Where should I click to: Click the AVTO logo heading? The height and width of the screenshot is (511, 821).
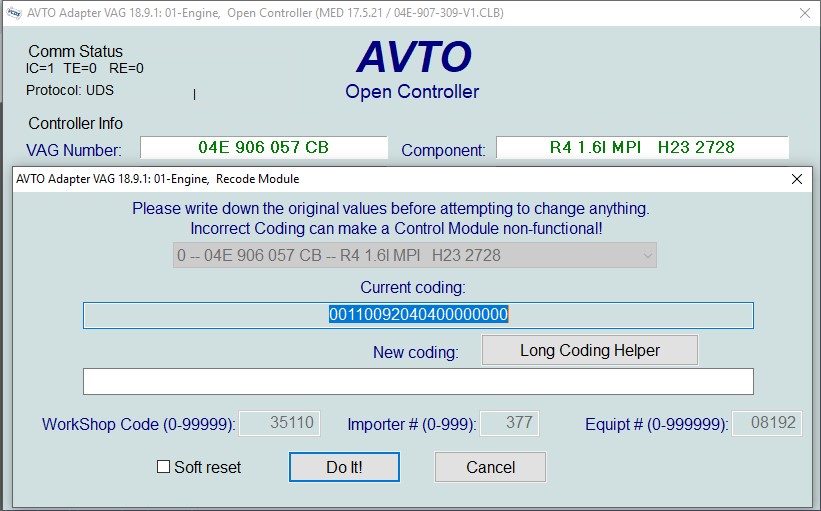(414, 57)
